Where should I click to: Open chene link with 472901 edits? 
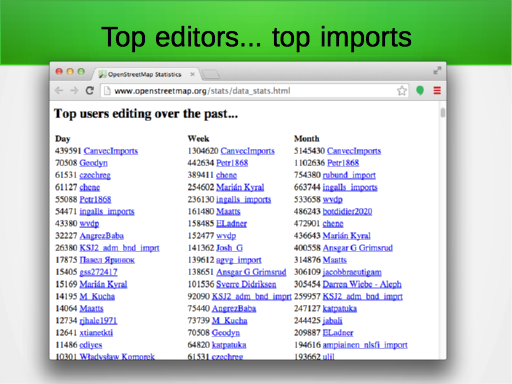(x=333, y=224)
